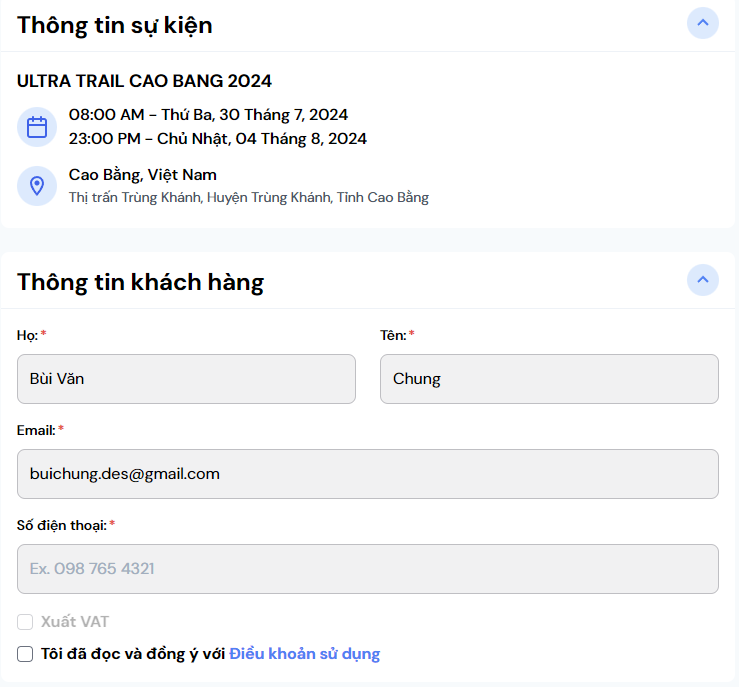Click the 23:00 PM end date line
Image resolution: width=739 pixels, height=687 pixels.
(x=217, y=139)
